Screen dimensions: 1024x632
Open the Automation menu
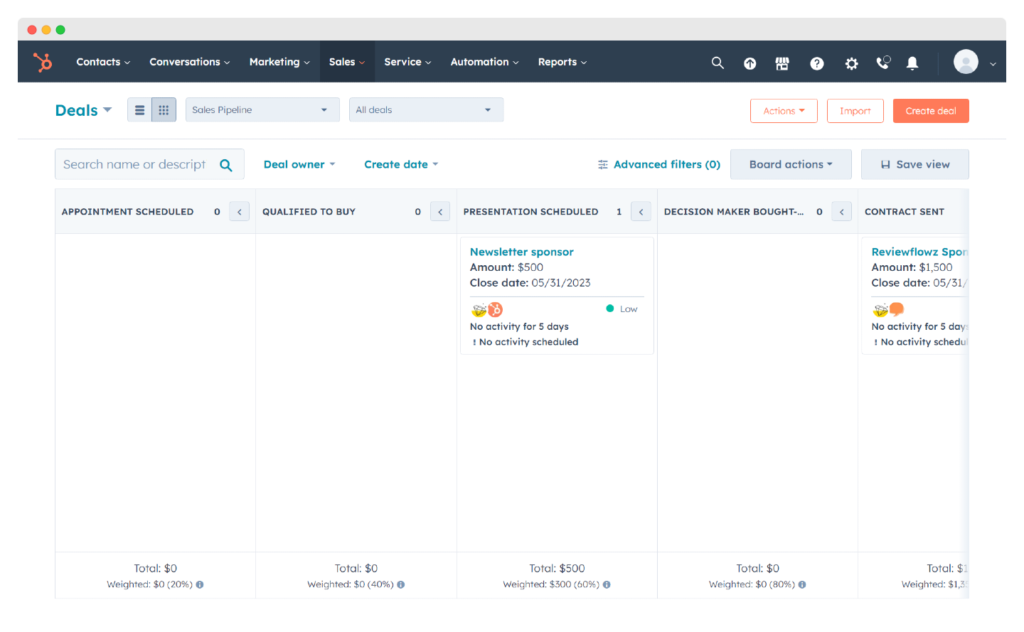[x=483, y=61]
